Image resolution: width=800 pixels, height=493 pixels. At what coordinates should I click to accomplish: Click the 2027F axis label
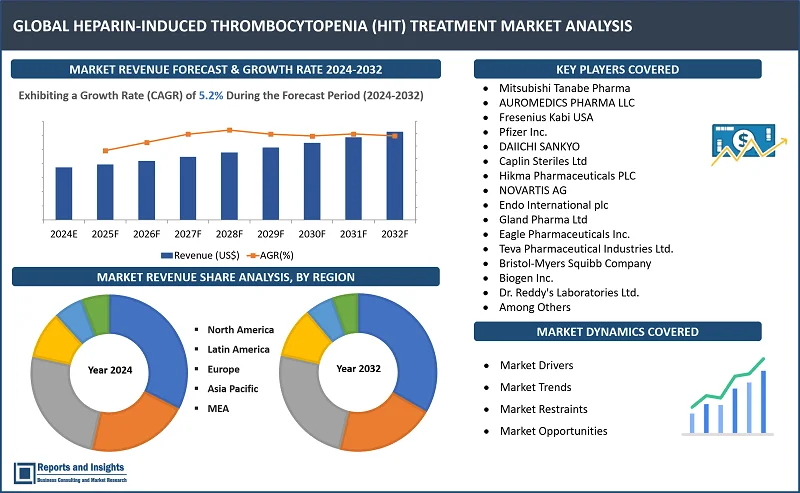tap(188, 234)
